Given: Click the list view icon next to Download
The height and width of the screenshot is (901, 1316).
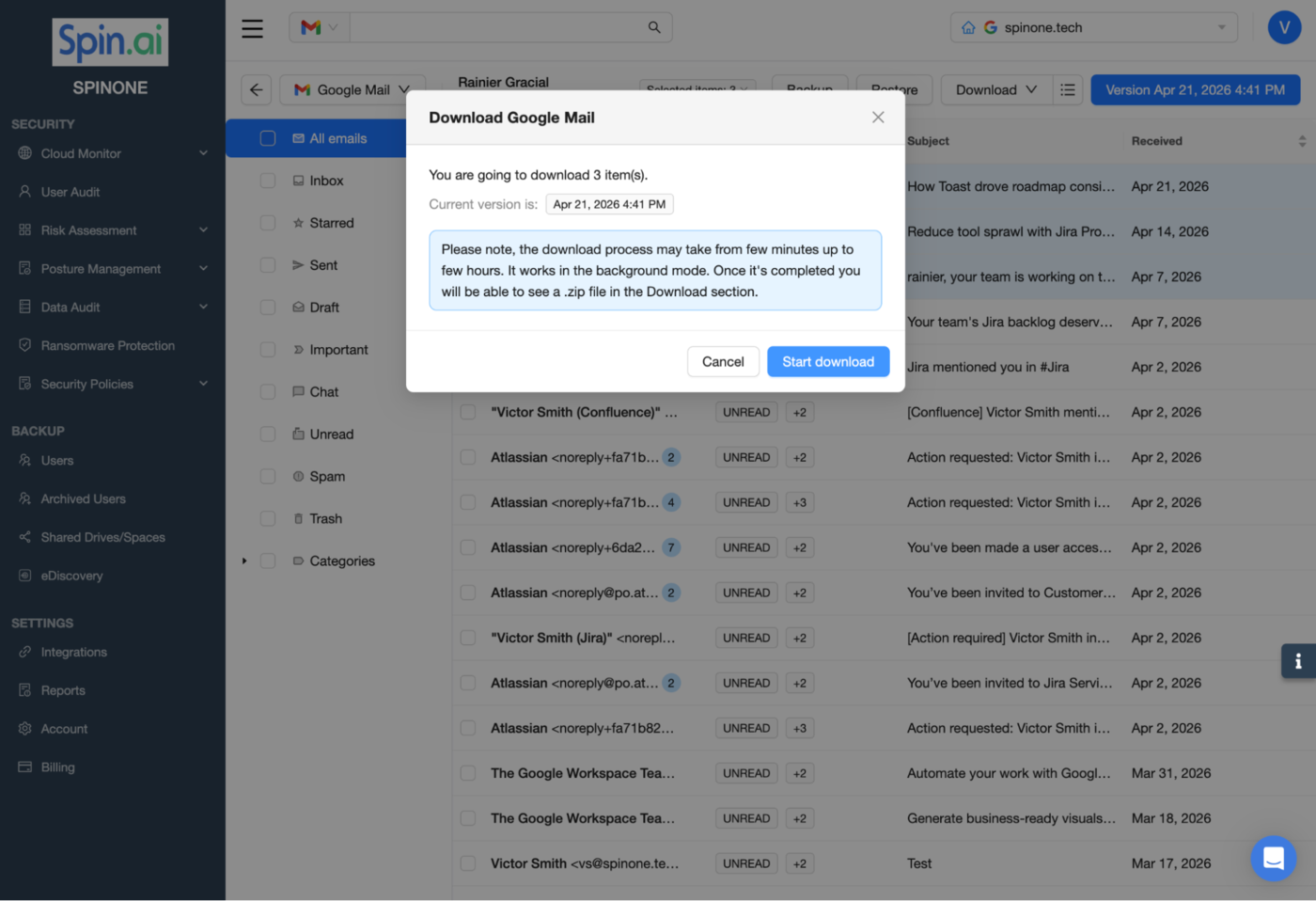Looking at the screenshot, I should [1068, 89].
